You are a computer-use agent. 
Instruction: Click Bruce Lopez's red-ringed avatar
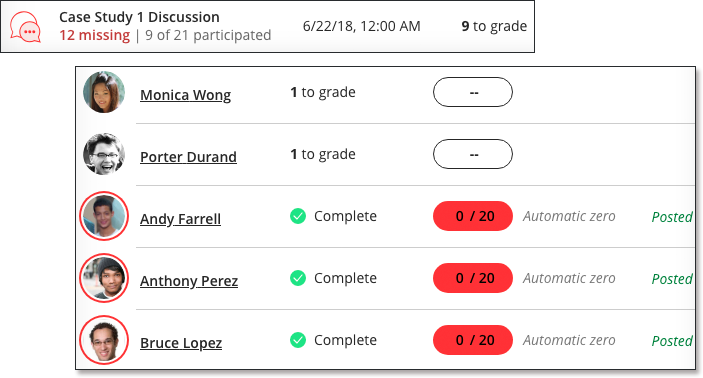[104, 339]
